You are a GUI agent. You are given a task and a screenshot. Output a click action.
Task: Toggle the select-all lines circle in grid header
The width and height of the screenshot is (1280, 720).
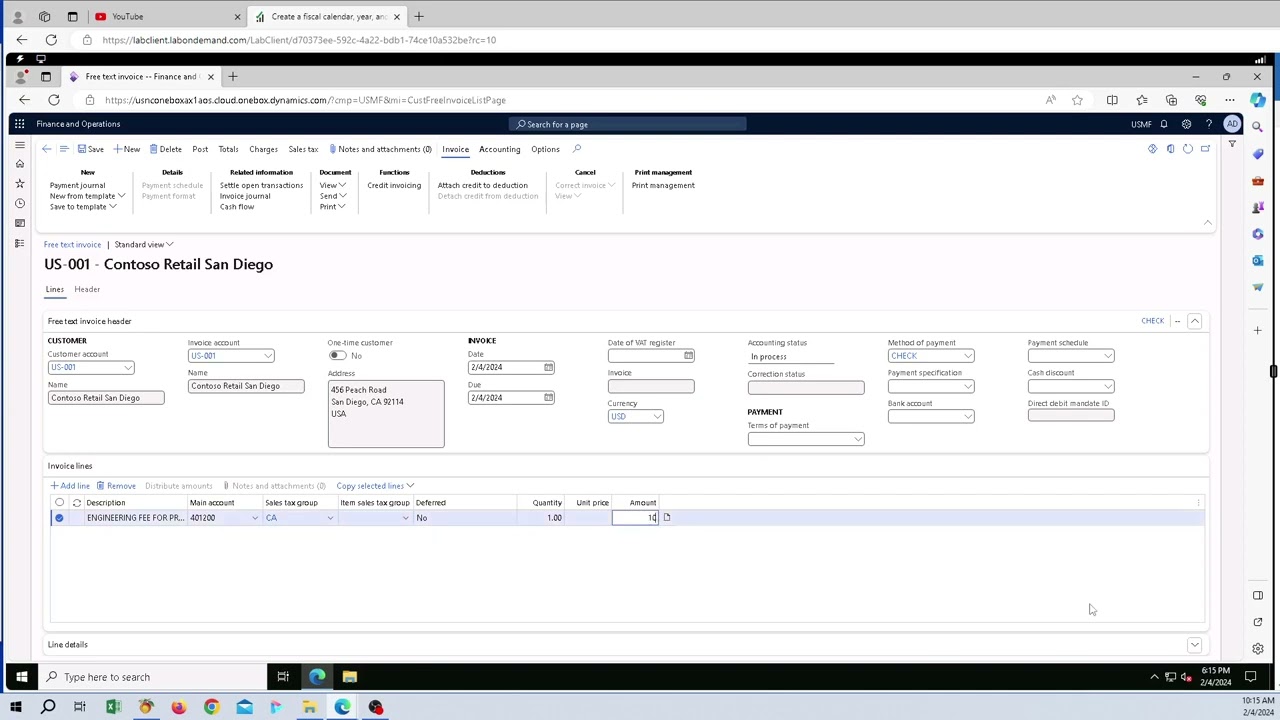pos(59,503)
